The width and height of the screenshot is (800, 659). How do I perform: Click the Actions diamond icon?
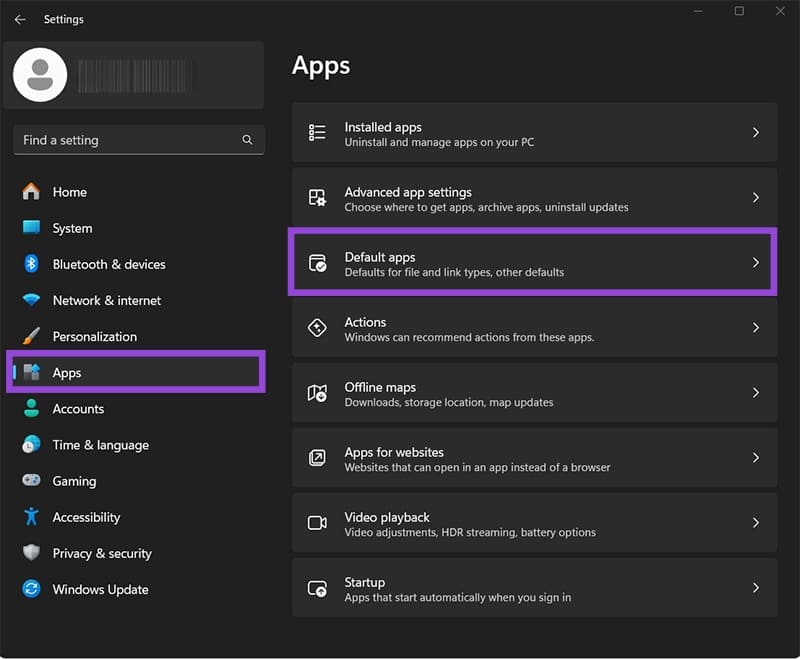317,327
